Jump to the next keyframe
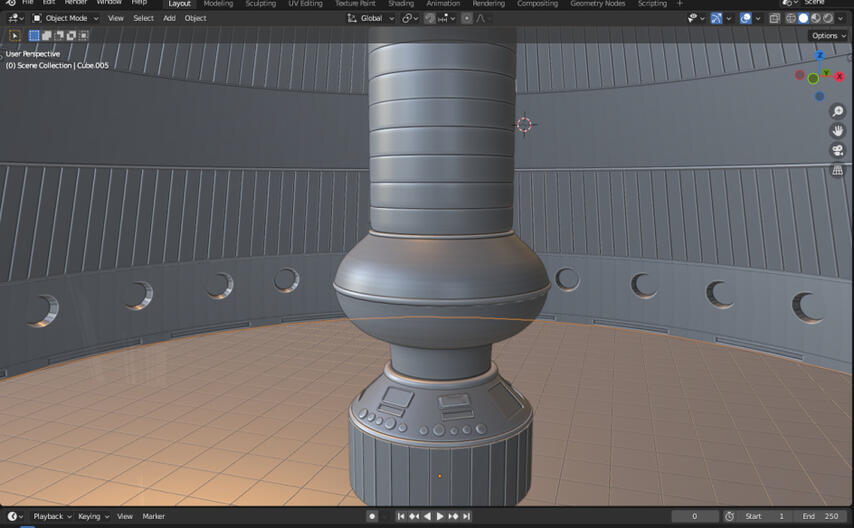The height and width of the screenshot is (528, 854). [453, 516]
